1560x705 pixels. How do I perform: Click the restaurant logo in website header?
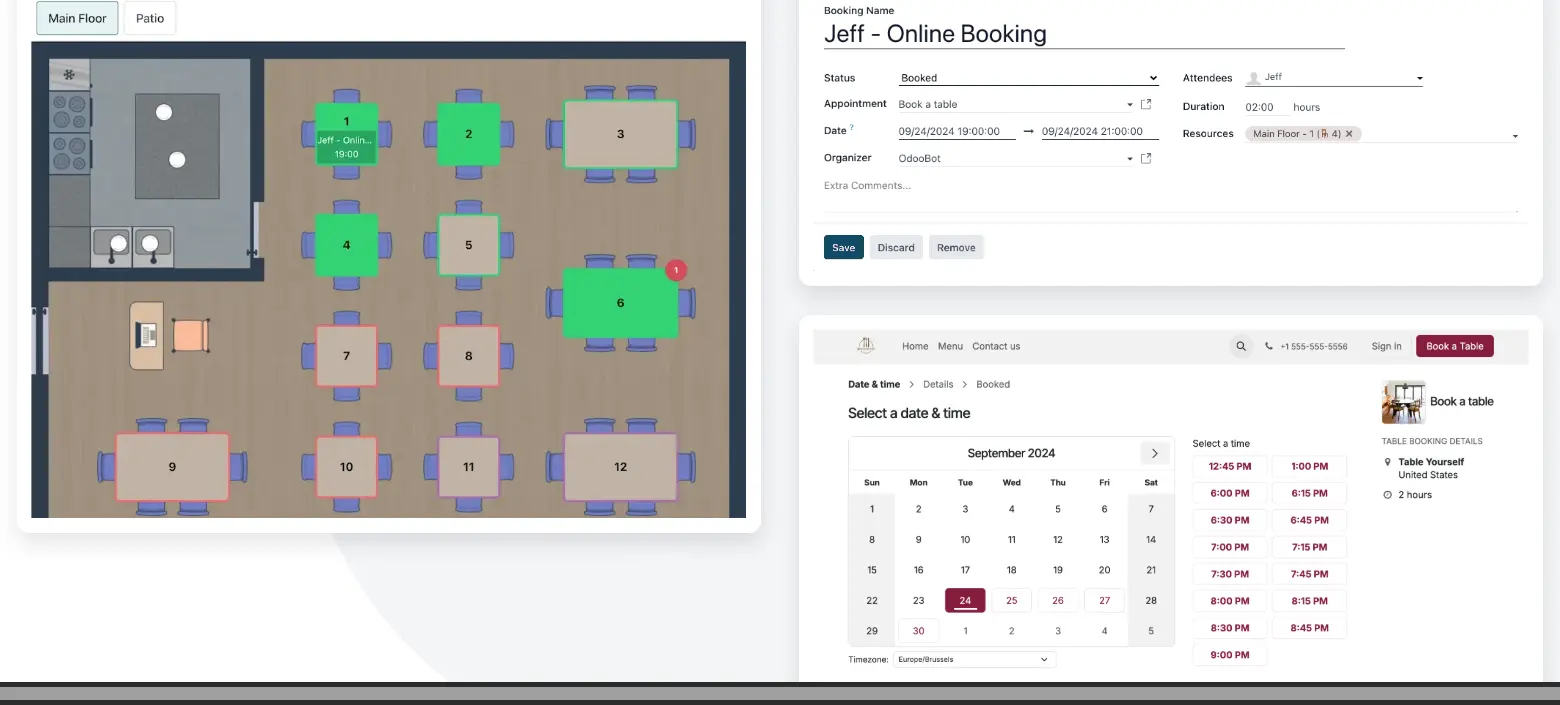click(866, 346)
